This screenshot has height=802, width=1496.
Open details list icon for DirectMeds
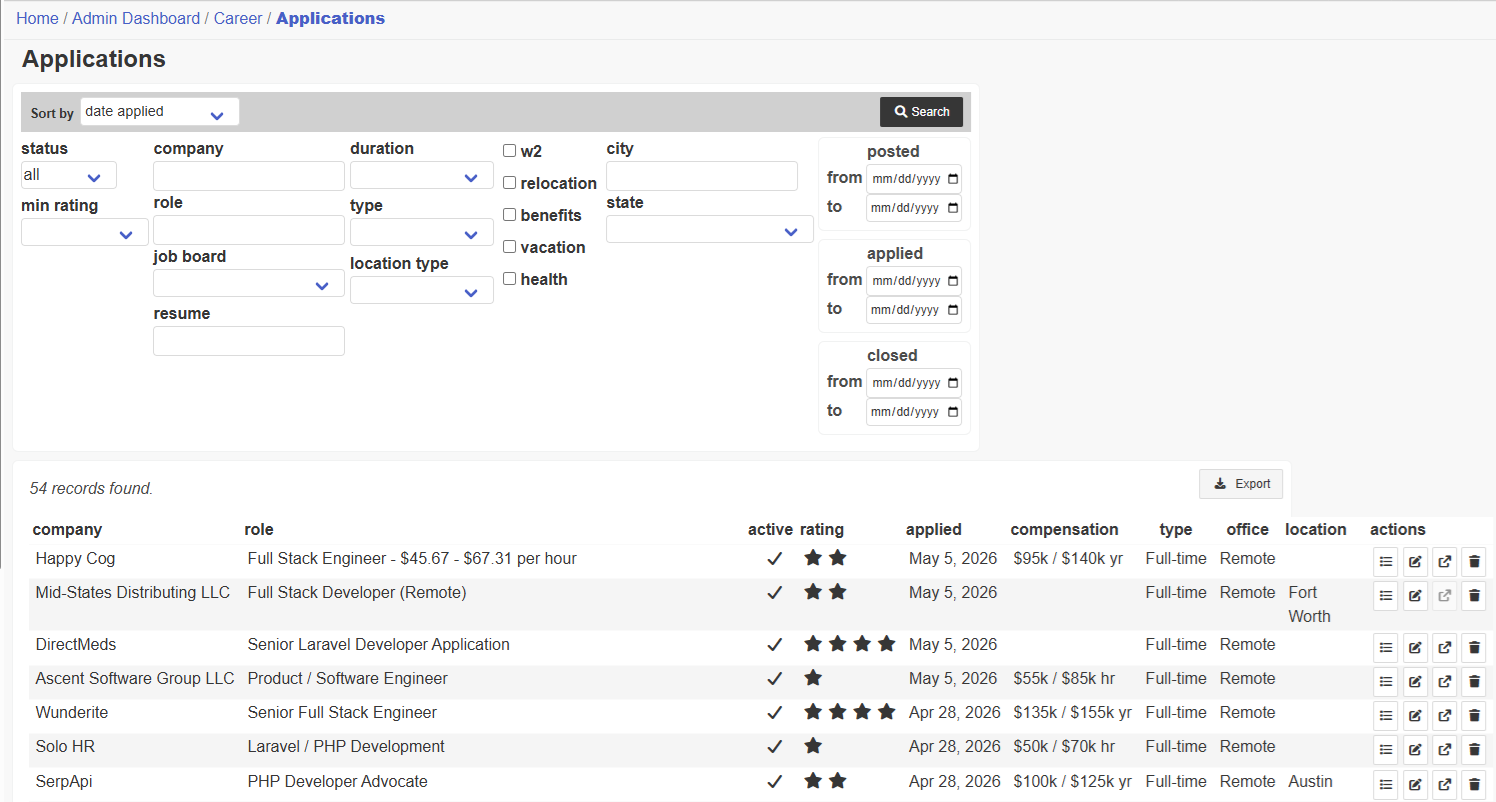pyautogui.click(x=1386, y=648)
